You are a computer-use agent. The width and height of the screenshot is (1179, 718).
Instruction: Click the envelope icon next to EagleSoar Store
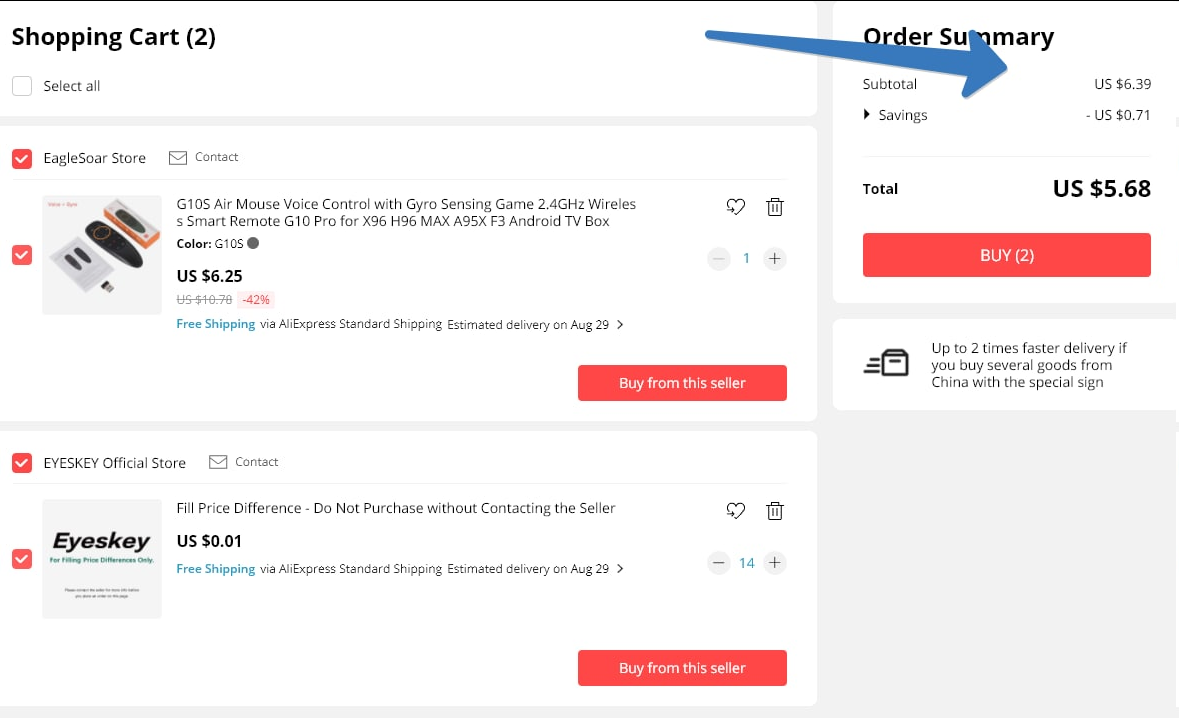[177, 157]
